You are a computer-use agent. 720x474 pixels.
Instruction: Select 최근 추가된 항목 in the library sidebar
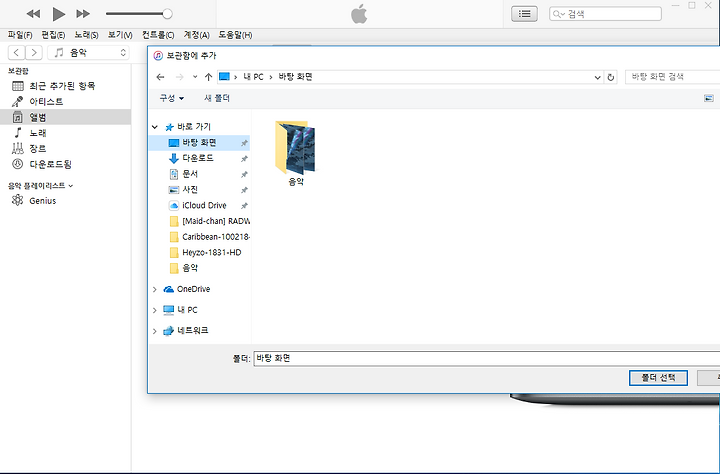click(x=65, y=86)
